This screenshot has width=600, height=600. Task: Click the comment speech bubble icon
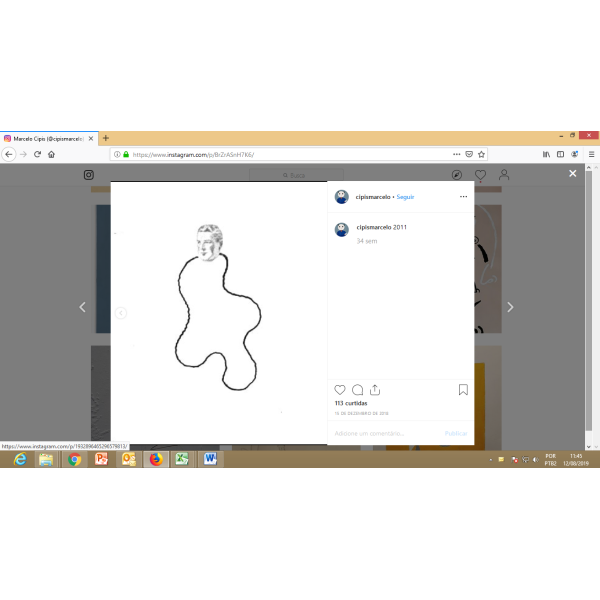click(357, 390)
